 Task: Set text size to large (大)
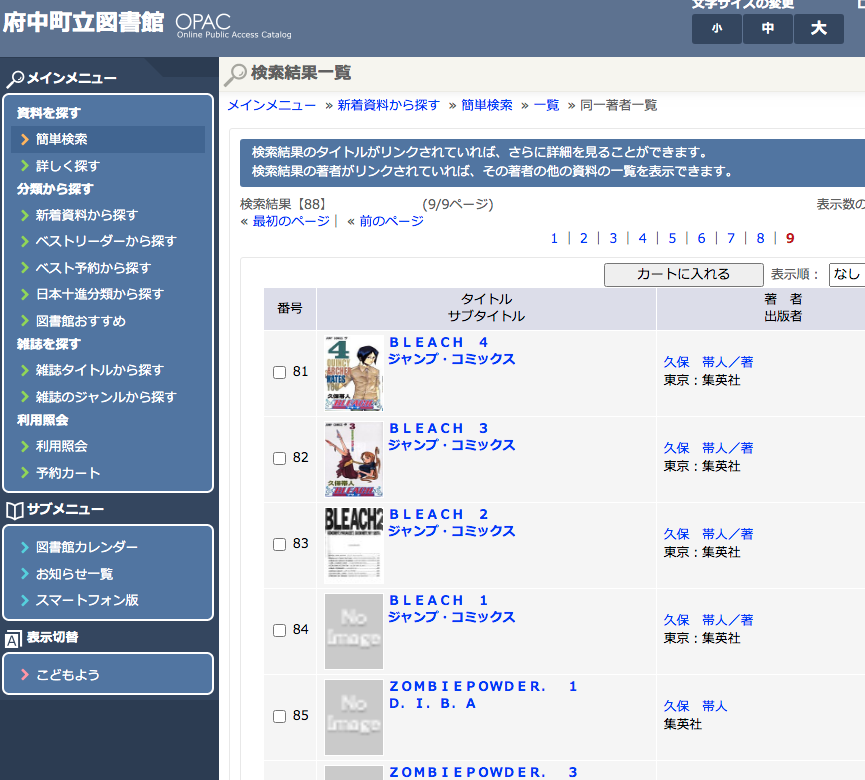[x=819, y=29]
